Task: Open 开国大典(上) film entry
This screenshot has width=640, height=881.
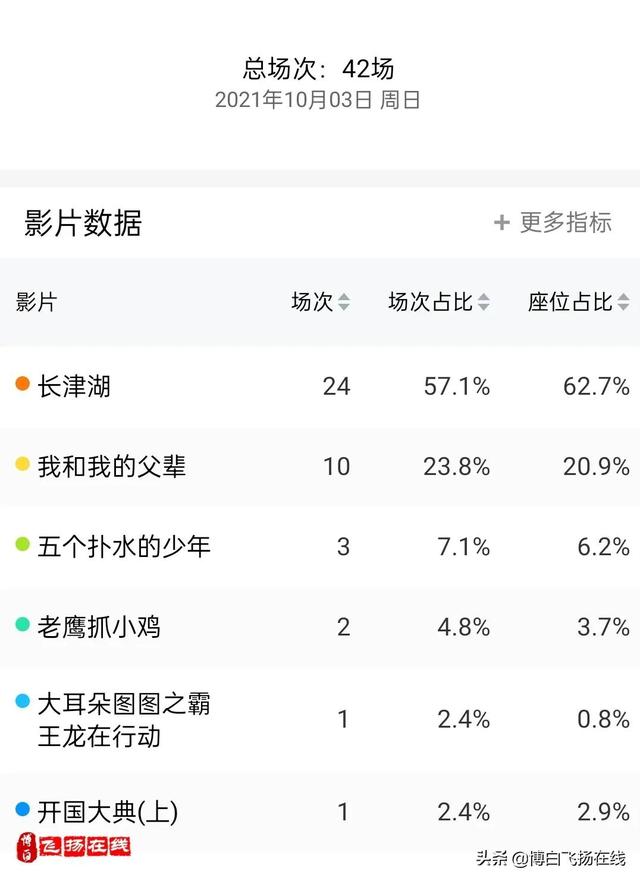Action: [108, 812]
